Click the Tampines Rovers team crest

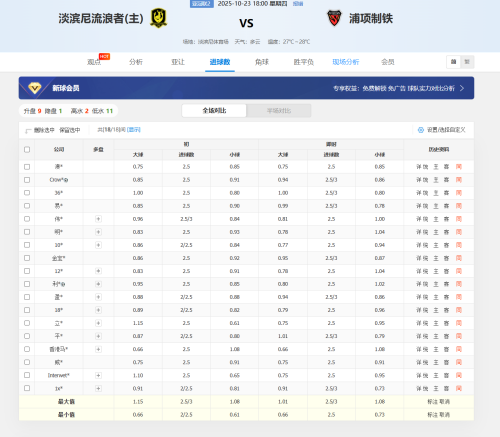pos(158,18)
